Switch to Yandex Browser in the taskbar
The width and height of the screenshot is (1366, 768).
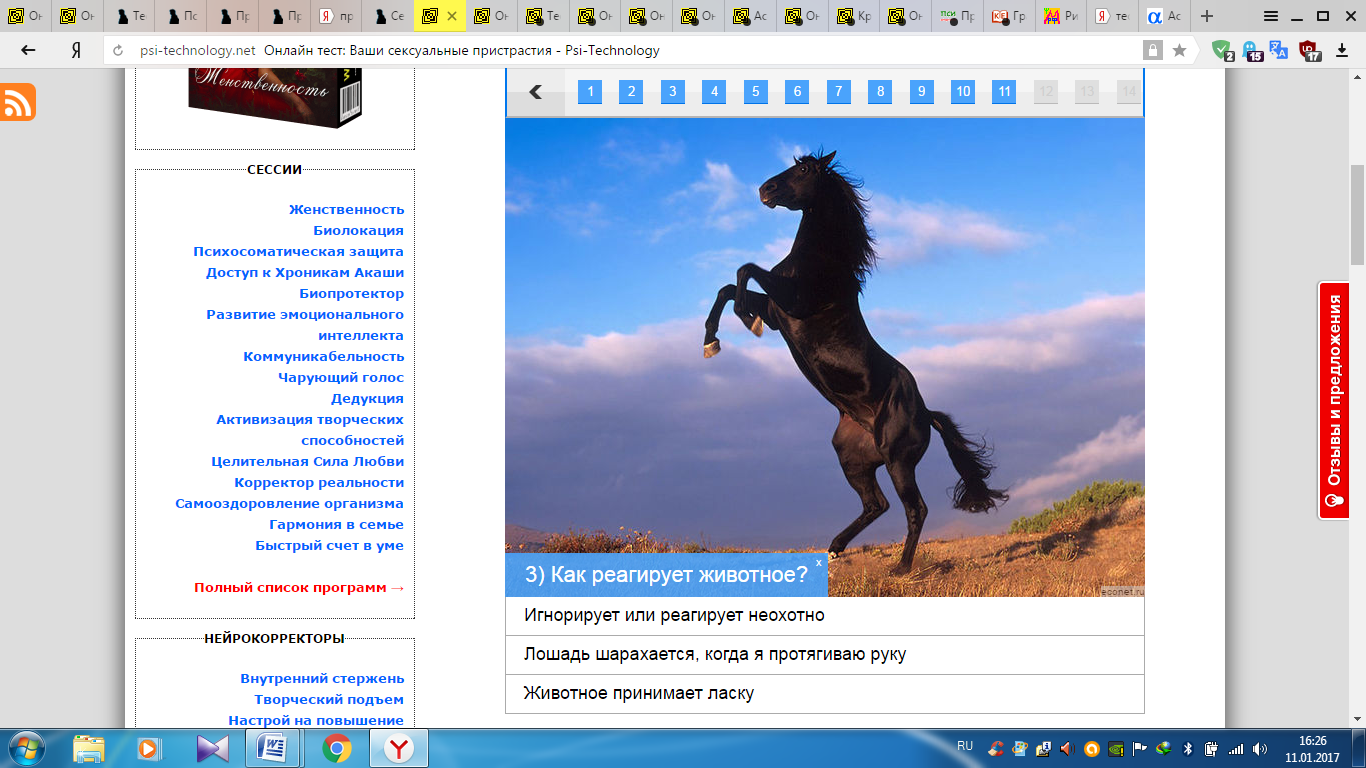tap(399, 748)
